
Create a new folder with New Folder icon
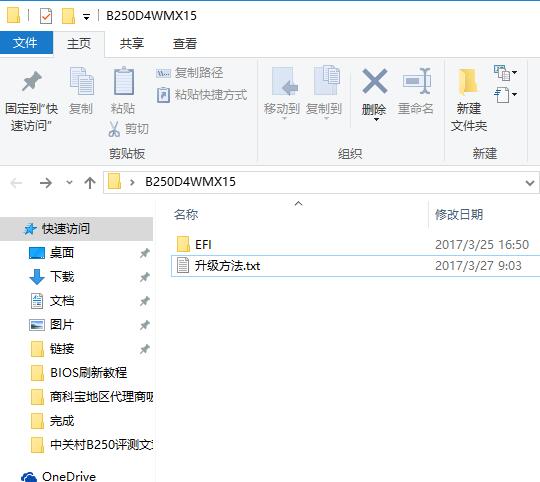point(468,82)
